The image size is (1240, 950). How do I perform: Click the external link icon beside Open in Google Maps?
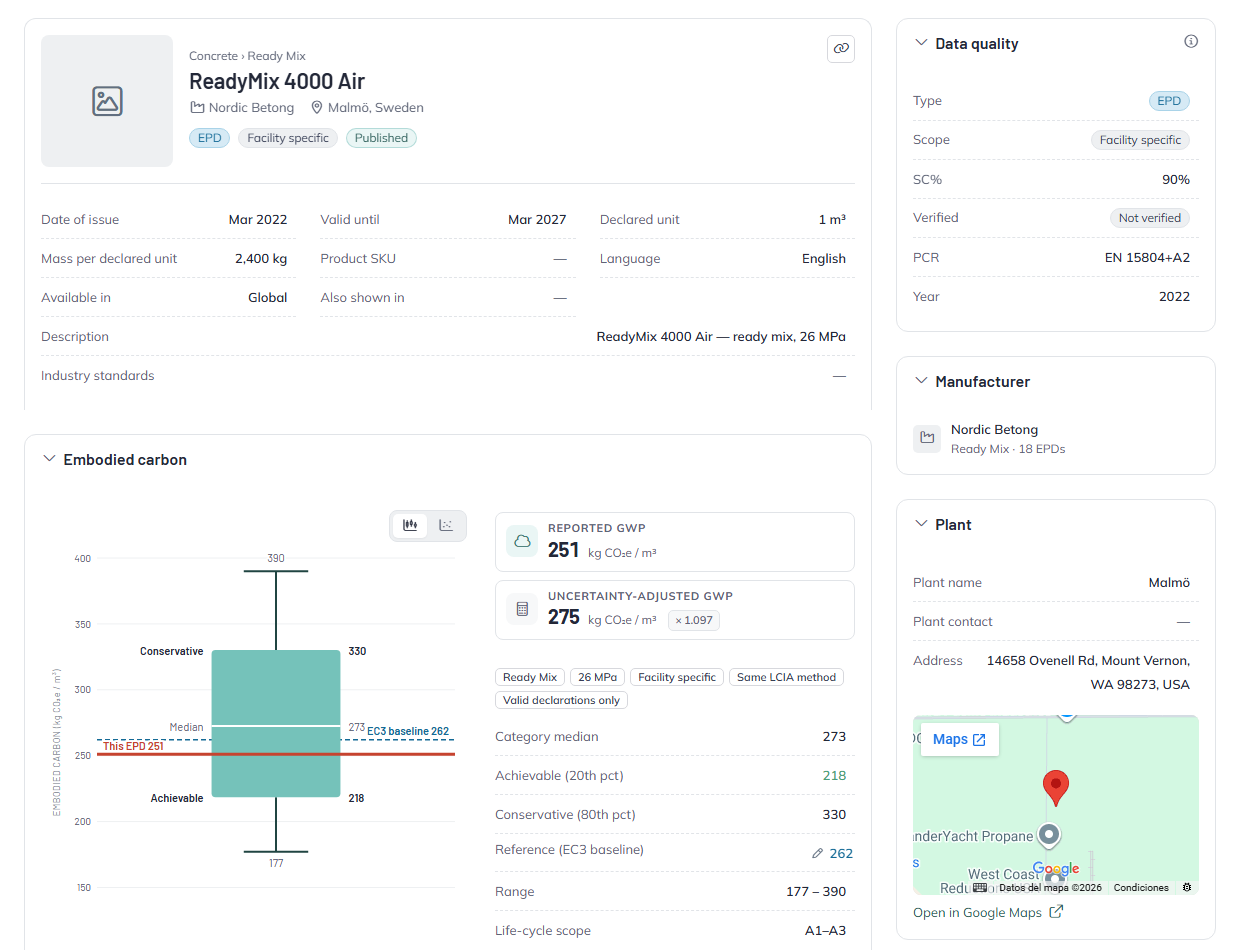(1055, 912)
